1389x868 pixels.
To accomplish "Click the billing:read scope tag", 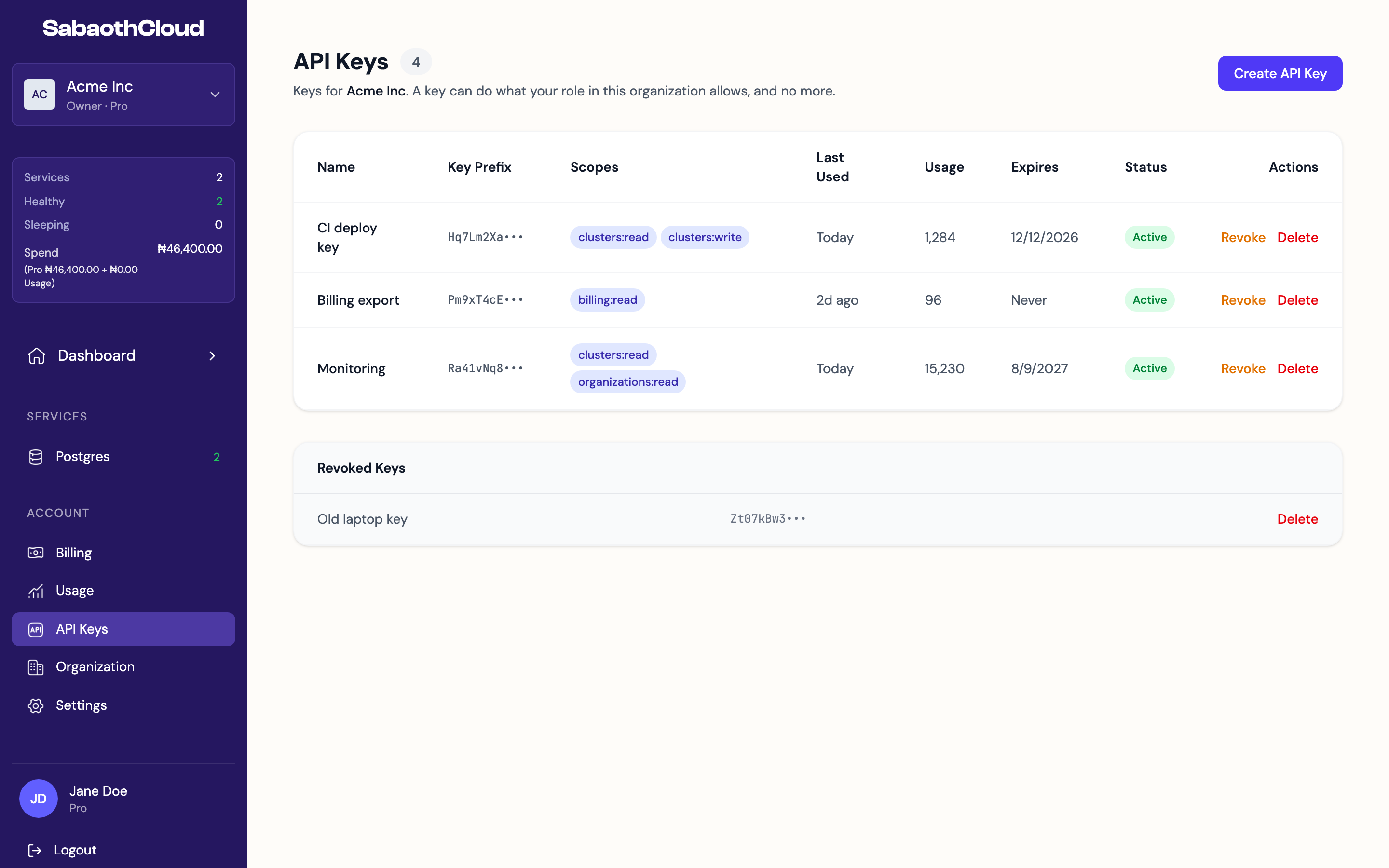I will tap(607, 299).
